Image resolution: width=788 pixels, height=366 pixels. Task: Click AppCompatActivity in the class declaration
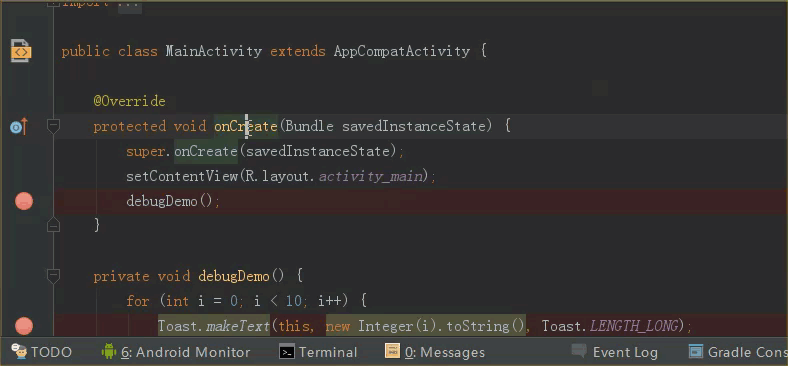tap(402, 51)
